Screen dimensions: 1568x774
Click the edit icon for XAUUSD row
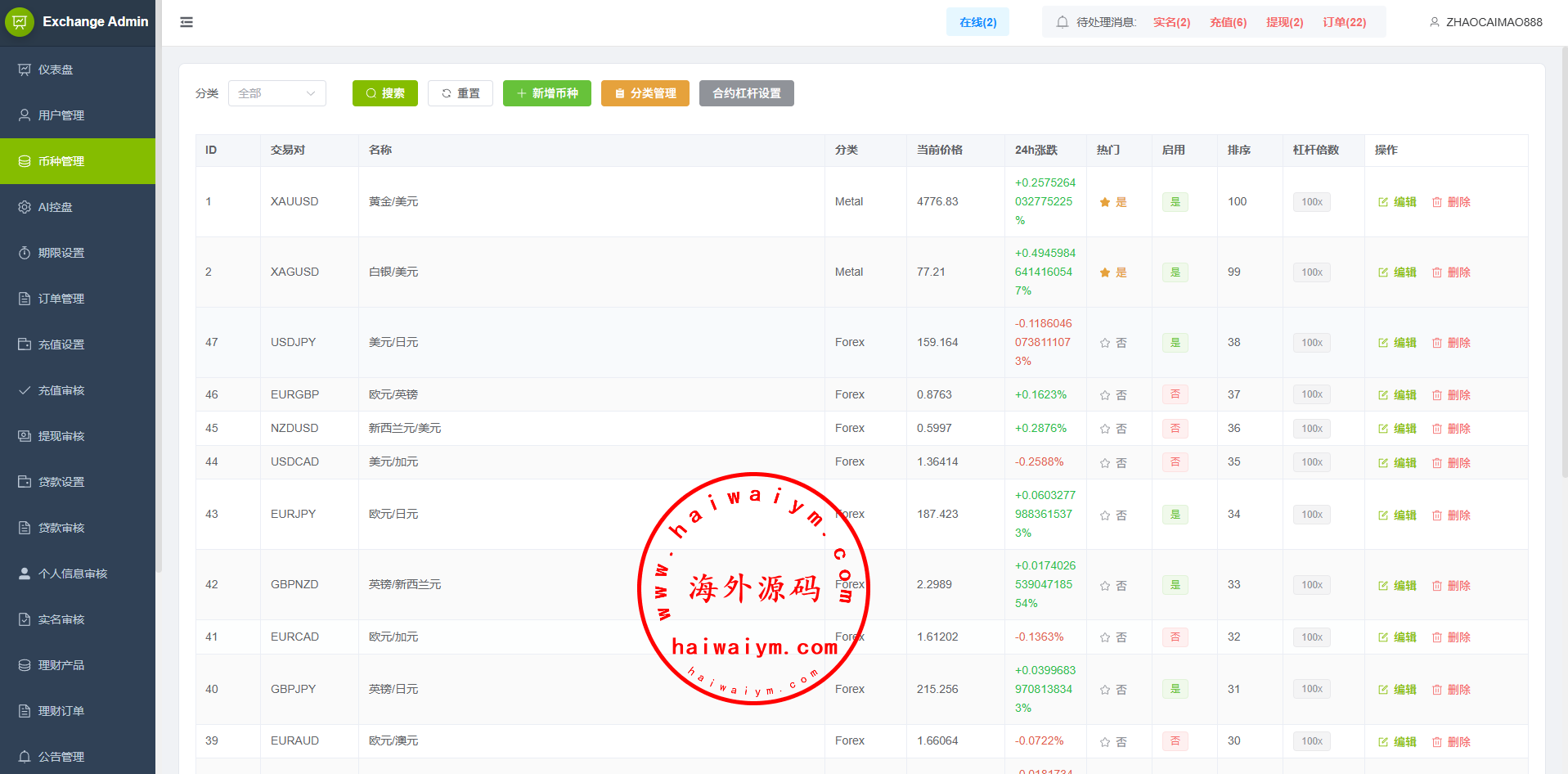1383,202
